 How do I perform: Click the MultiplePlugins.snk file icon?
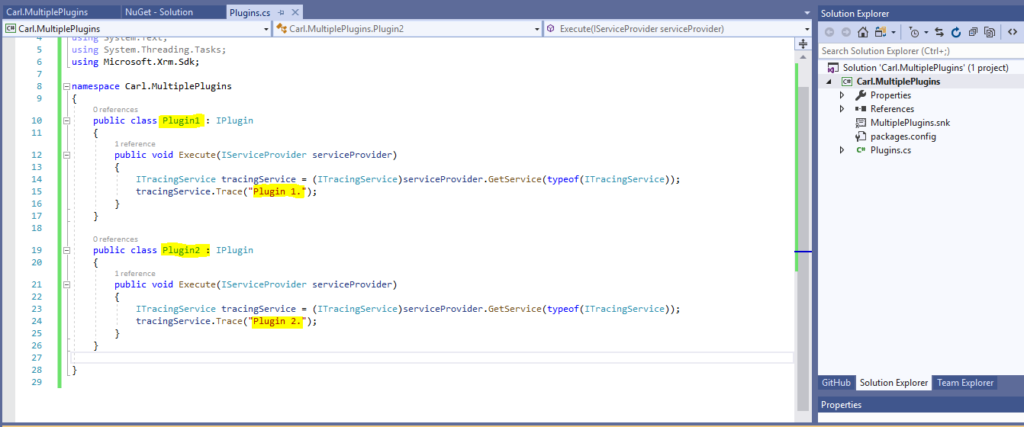click(x=861, y=123)
